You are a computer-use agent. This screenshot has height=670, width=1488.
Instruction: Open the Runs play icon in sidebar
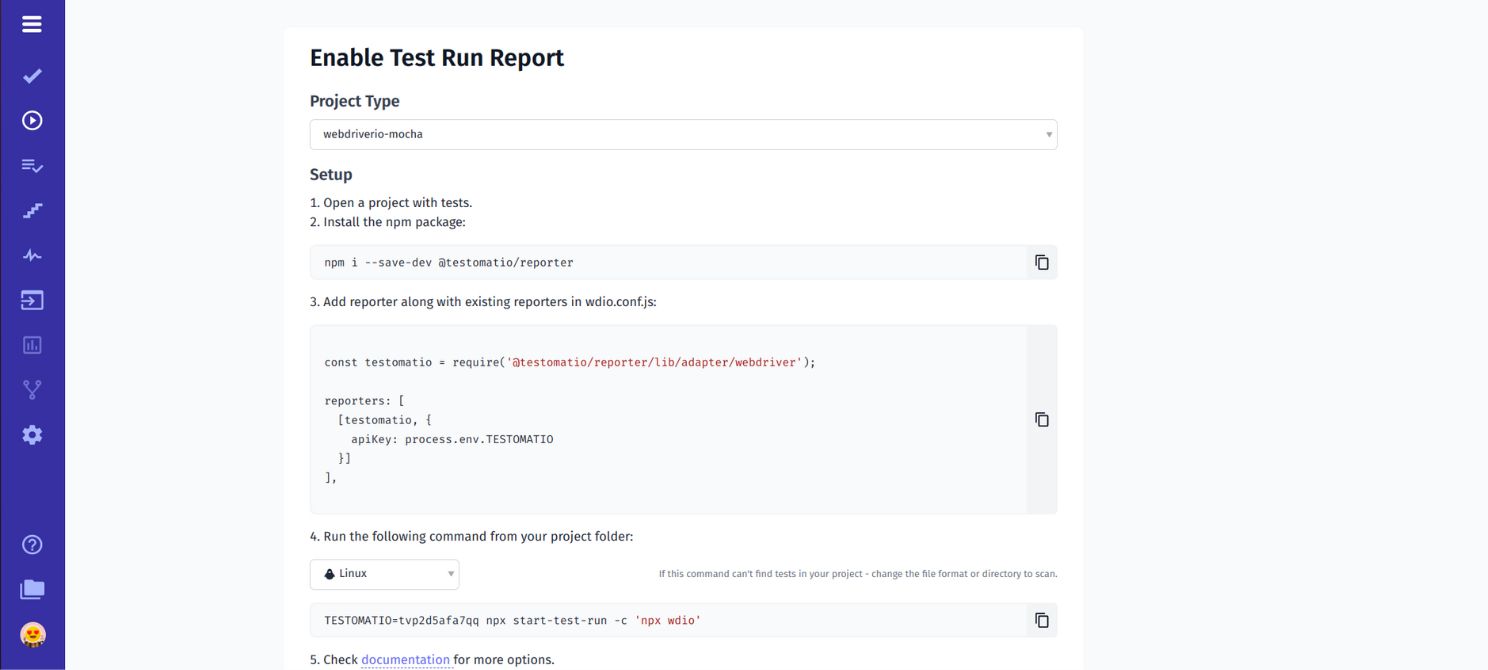point(32,120)
